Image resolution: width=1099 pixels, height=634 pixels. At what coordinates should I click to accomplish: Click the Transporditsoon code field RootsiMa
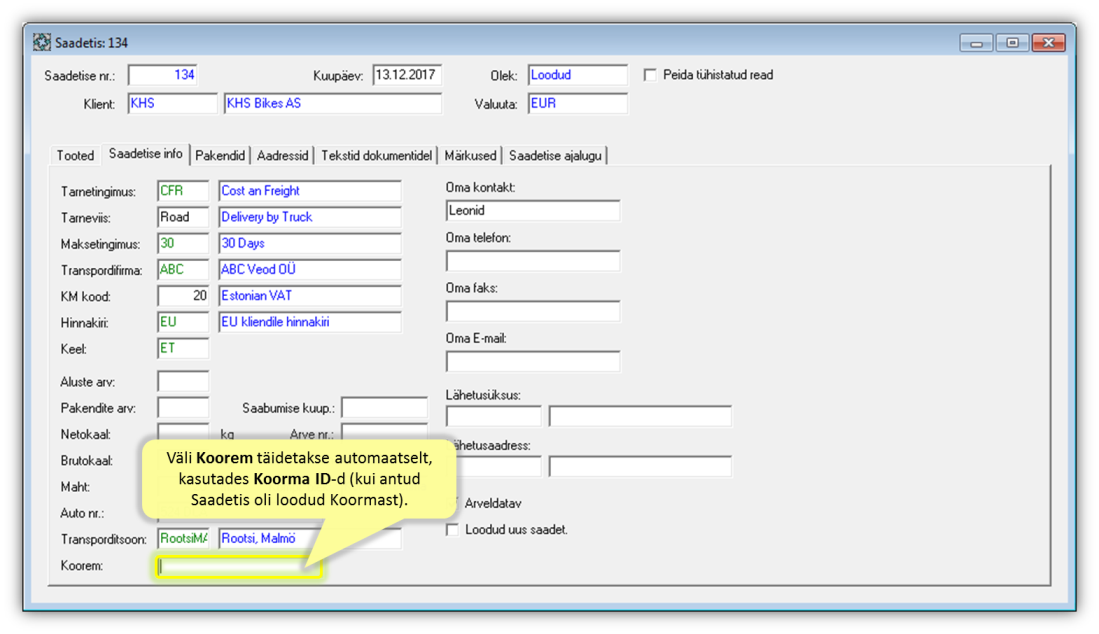pyautogui.click(x=183, y=539)
